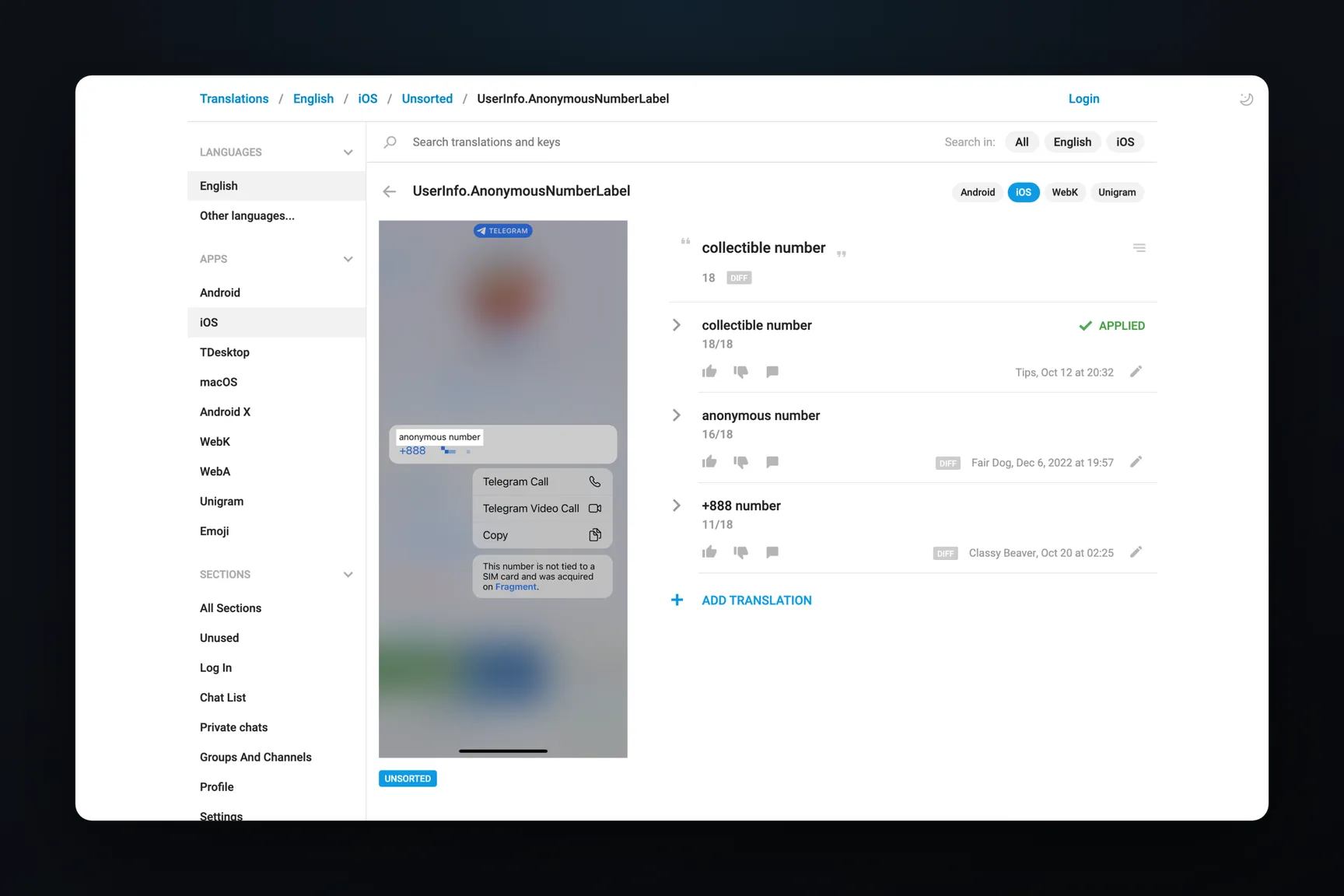
Task: Comment on the +888 number translation
Action: tap(772, 552)
